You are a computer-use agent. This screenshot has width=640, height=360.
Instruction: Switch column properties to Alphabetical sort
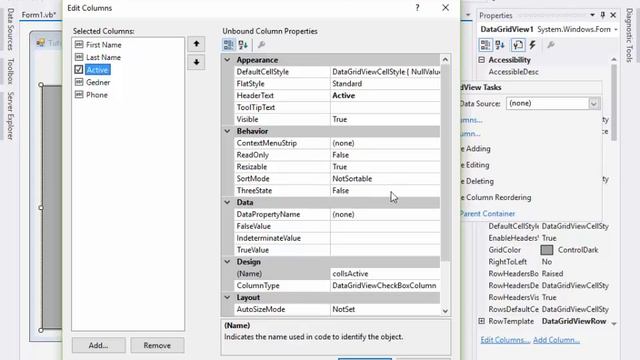coord(243,44)
